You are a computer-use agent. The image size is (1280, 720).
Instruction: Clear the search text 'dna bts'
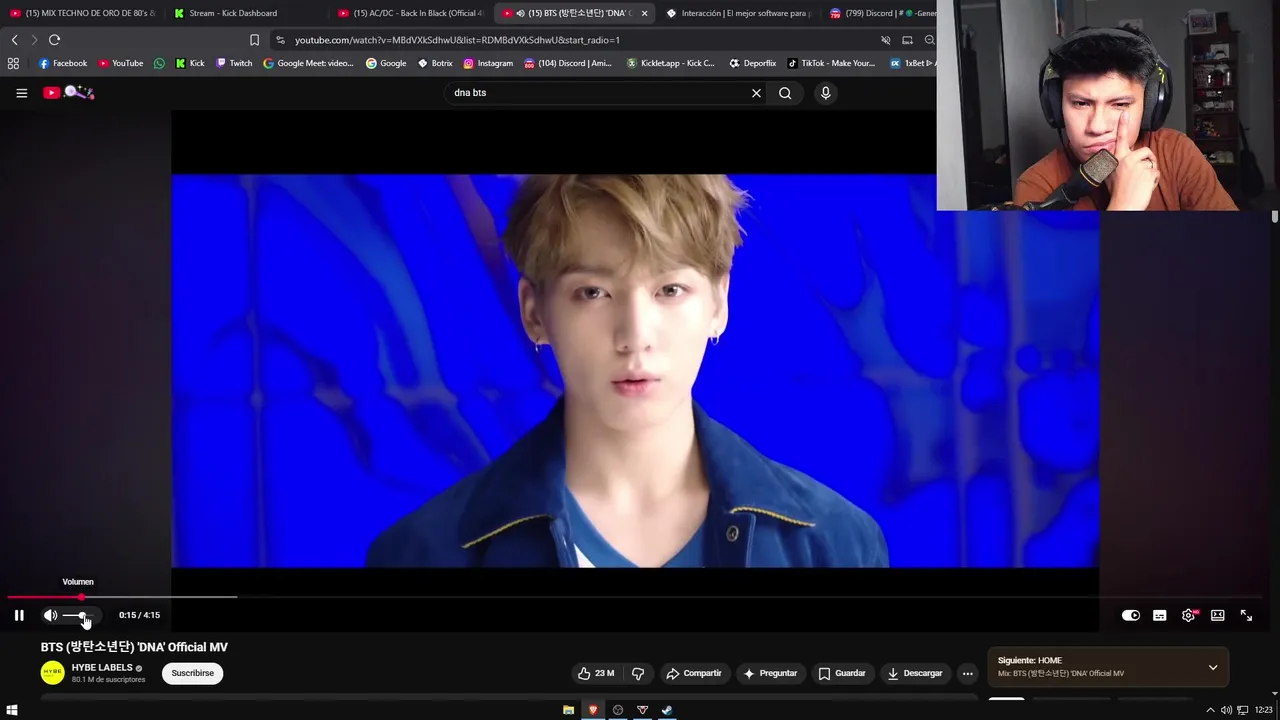click(756, 93)
